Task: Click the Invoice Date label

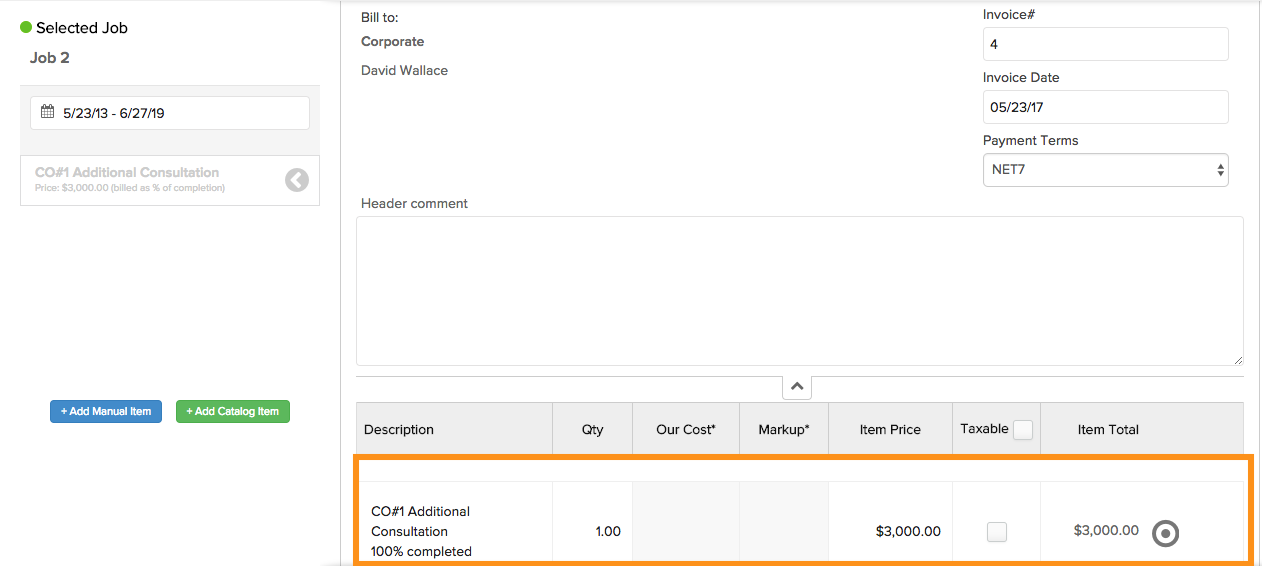Action: 1021,77
